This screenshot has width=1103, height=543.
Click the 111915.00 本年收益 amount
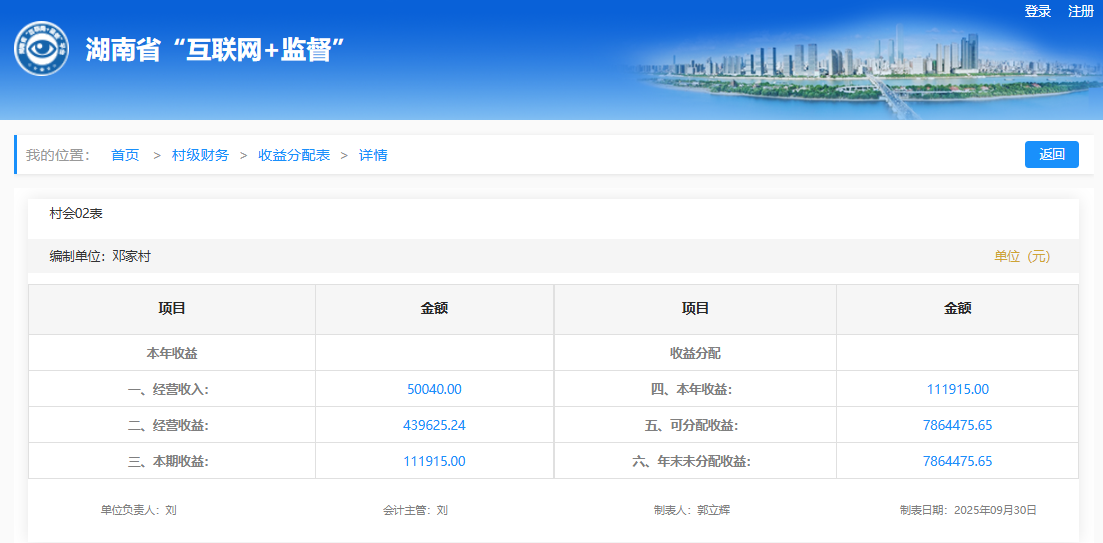point(957,389)
